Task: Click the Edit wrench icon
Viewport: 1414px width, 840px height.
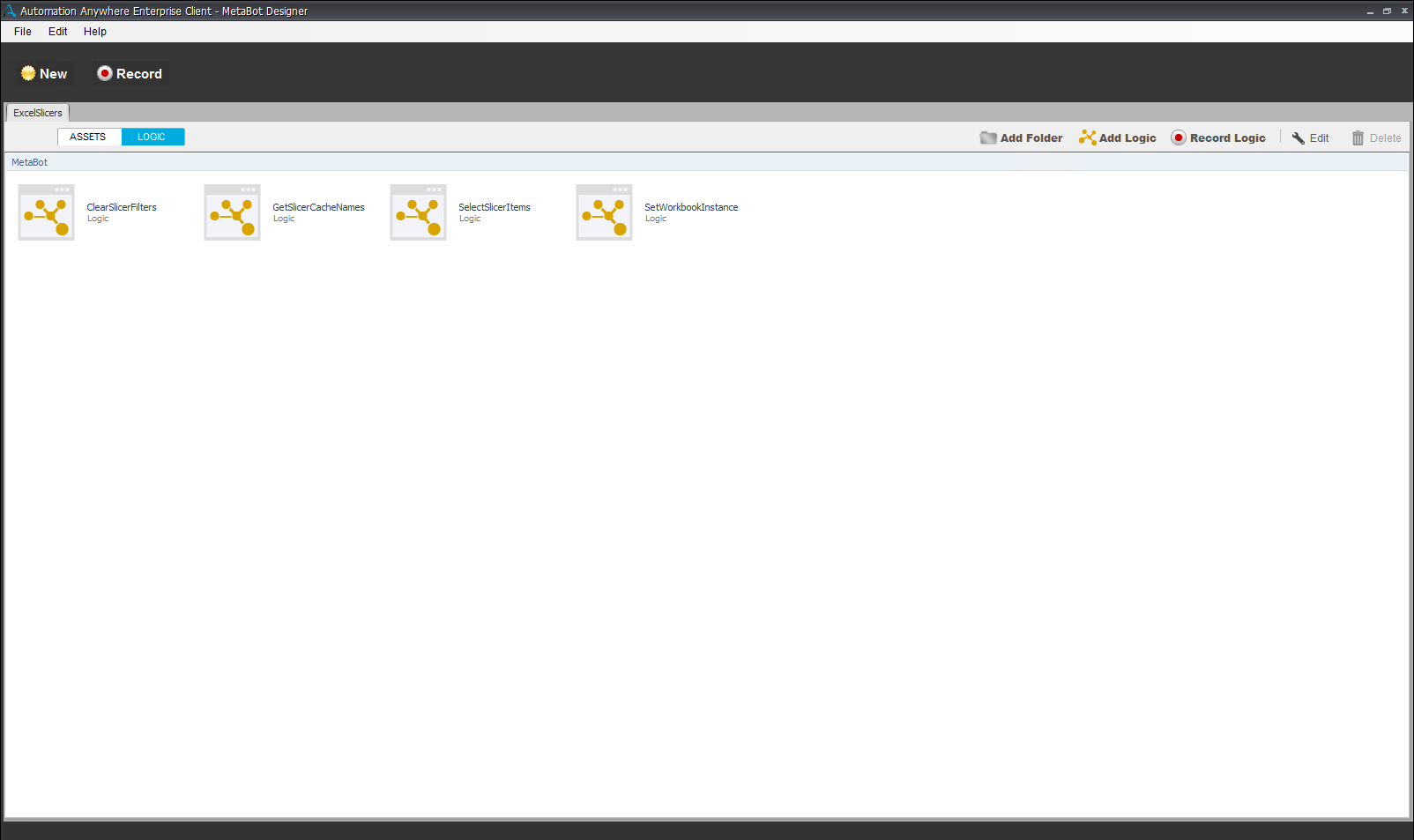Action: point(1299,138)
